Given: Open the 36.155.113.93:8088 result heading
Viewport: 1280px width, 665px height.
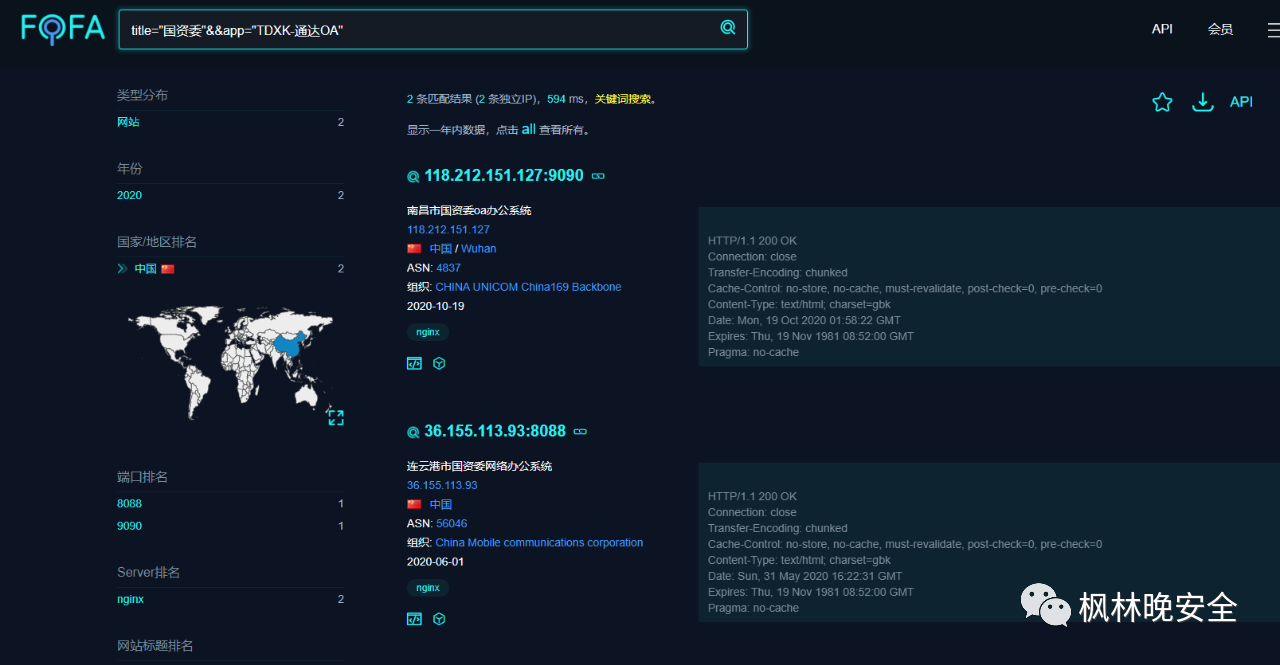Looking at the screenshot, I should (x=495, y=432).
